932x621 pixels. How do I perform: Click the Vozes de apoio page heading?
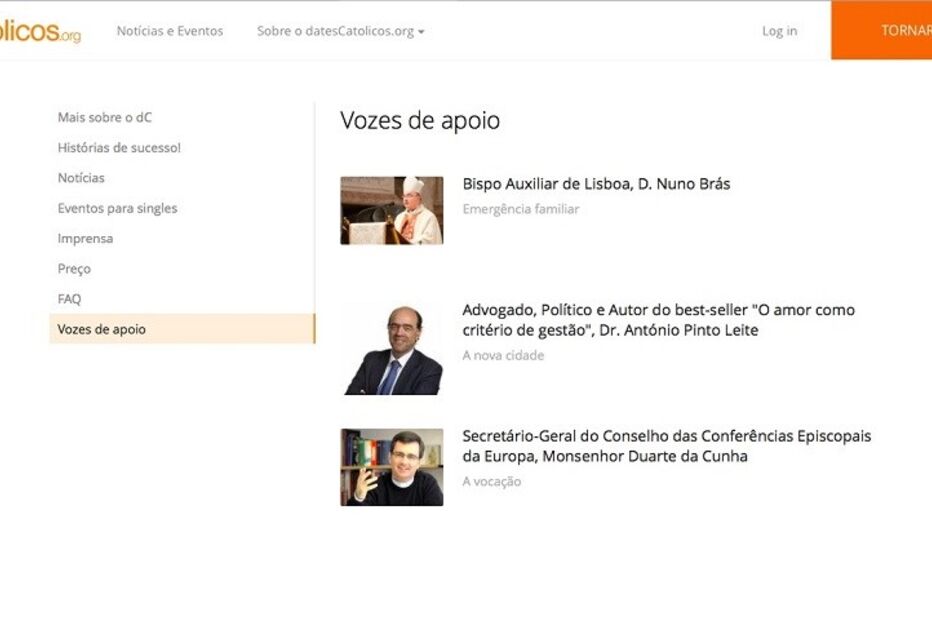(419, 120)
